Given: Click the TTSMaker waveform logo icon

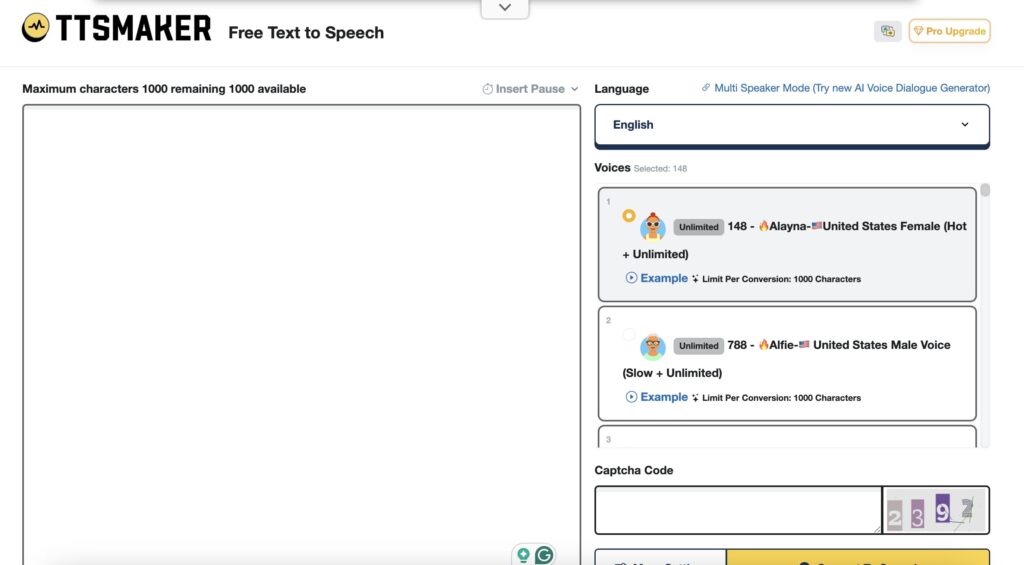Looking at the screenshot, I should (x=35, y=27).
